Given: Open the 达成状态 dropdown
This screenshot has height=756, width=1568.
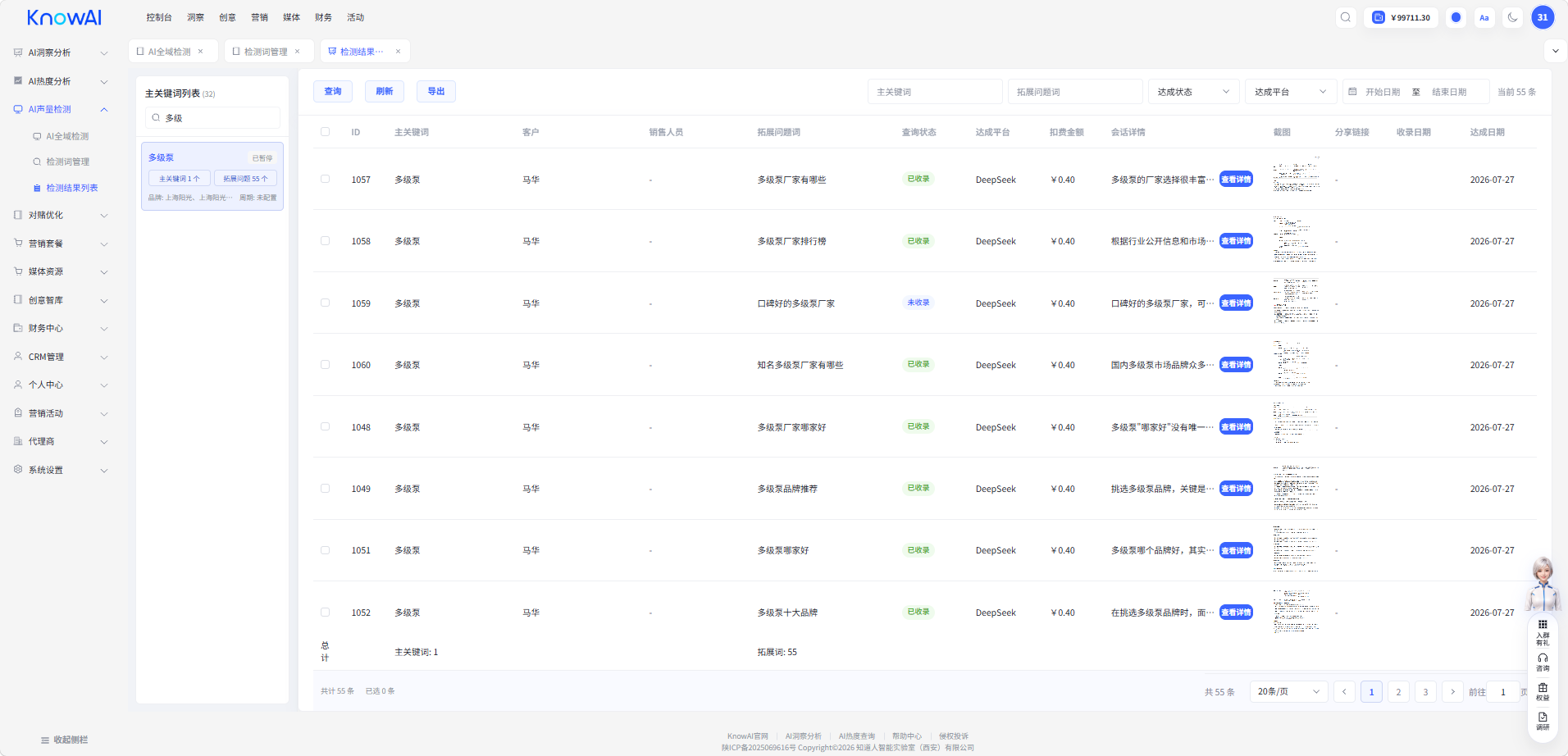Looking at the screenshot, I should click(1193, 92).
